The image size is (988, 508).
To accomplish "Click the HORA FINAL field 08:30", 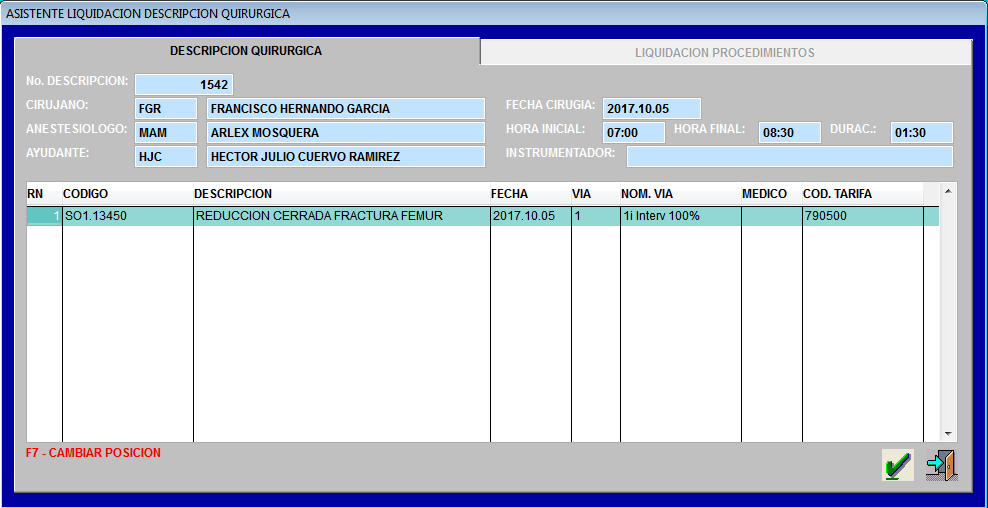I will click(790, 133).
